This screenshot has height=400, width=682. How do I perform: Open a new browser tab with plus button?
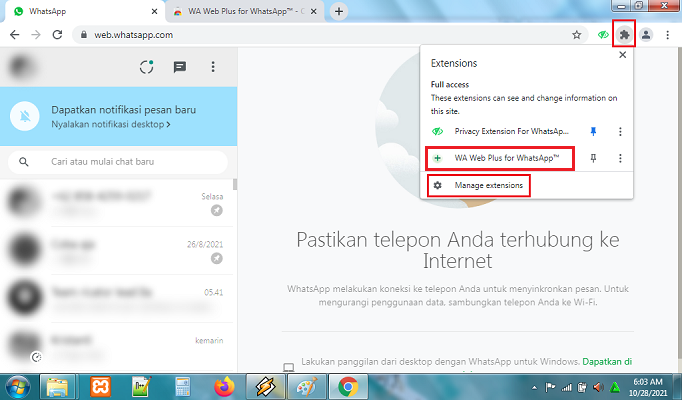point(339,11)
